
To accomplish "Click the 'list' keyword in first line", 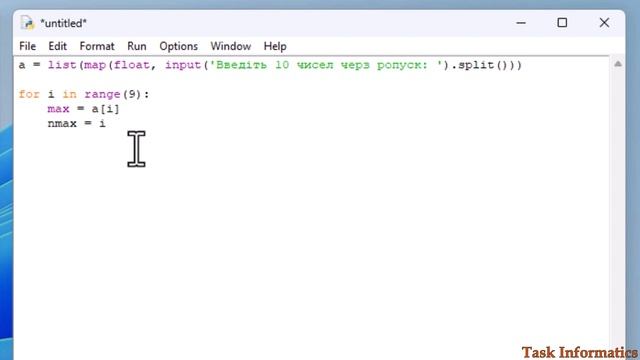I will pos(62,65).
